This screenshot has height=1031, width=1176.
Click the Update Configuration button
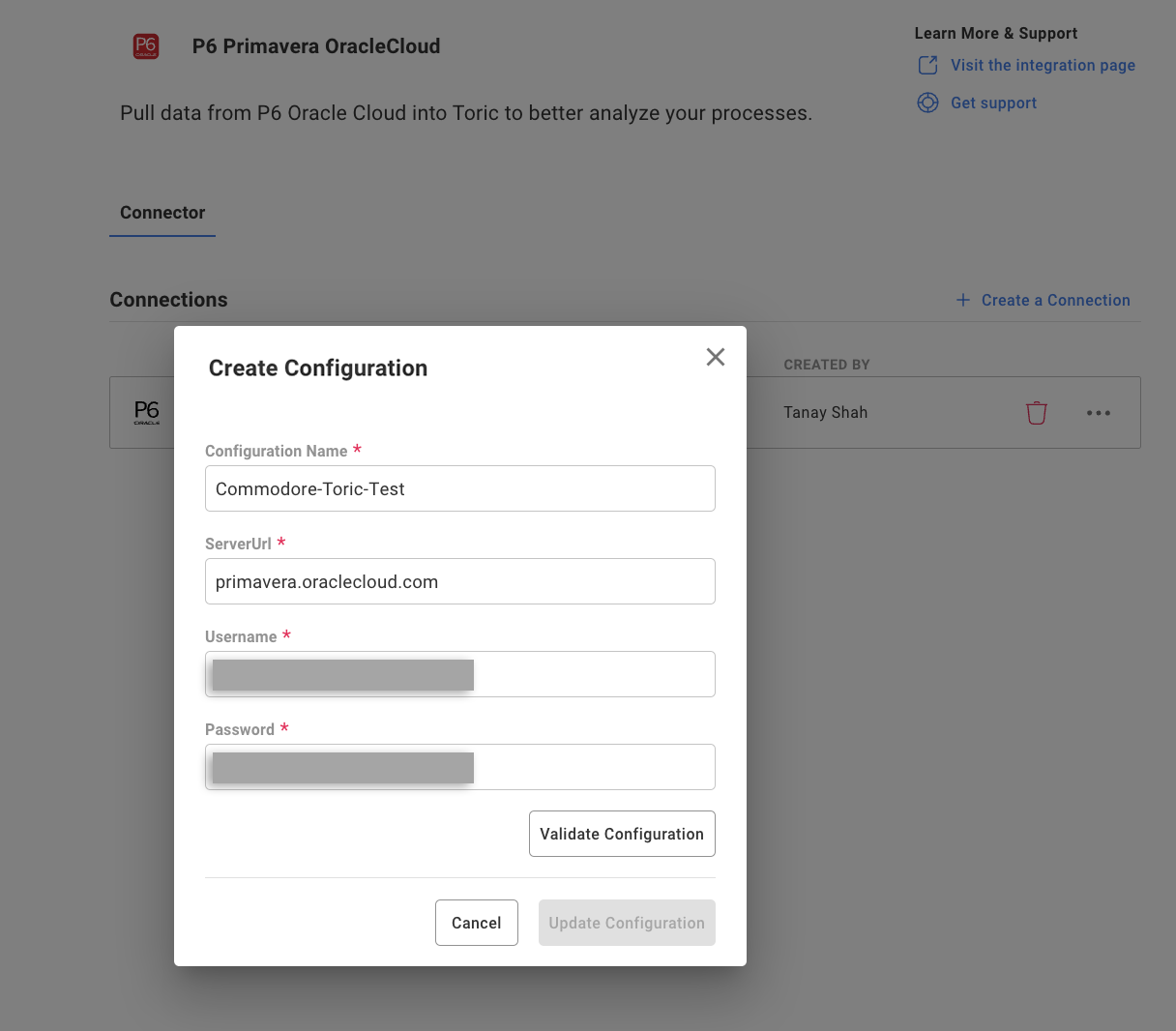tap(627, 923)
